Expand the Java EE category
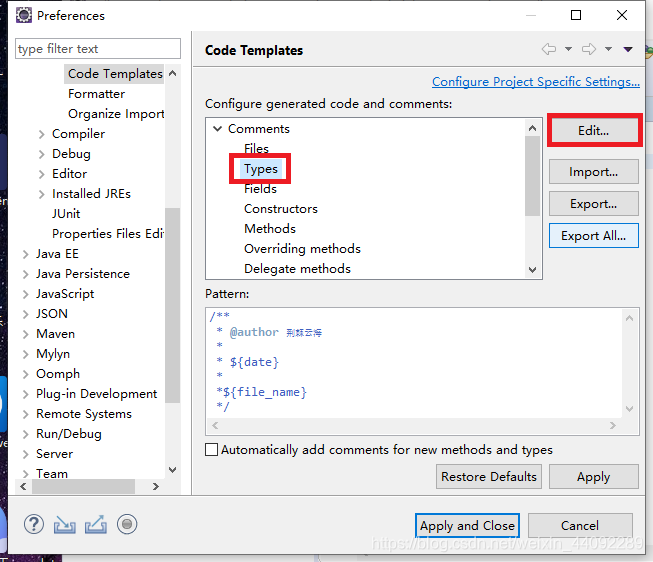This screenshot has height=562, width=653. (x=25, y=254)
